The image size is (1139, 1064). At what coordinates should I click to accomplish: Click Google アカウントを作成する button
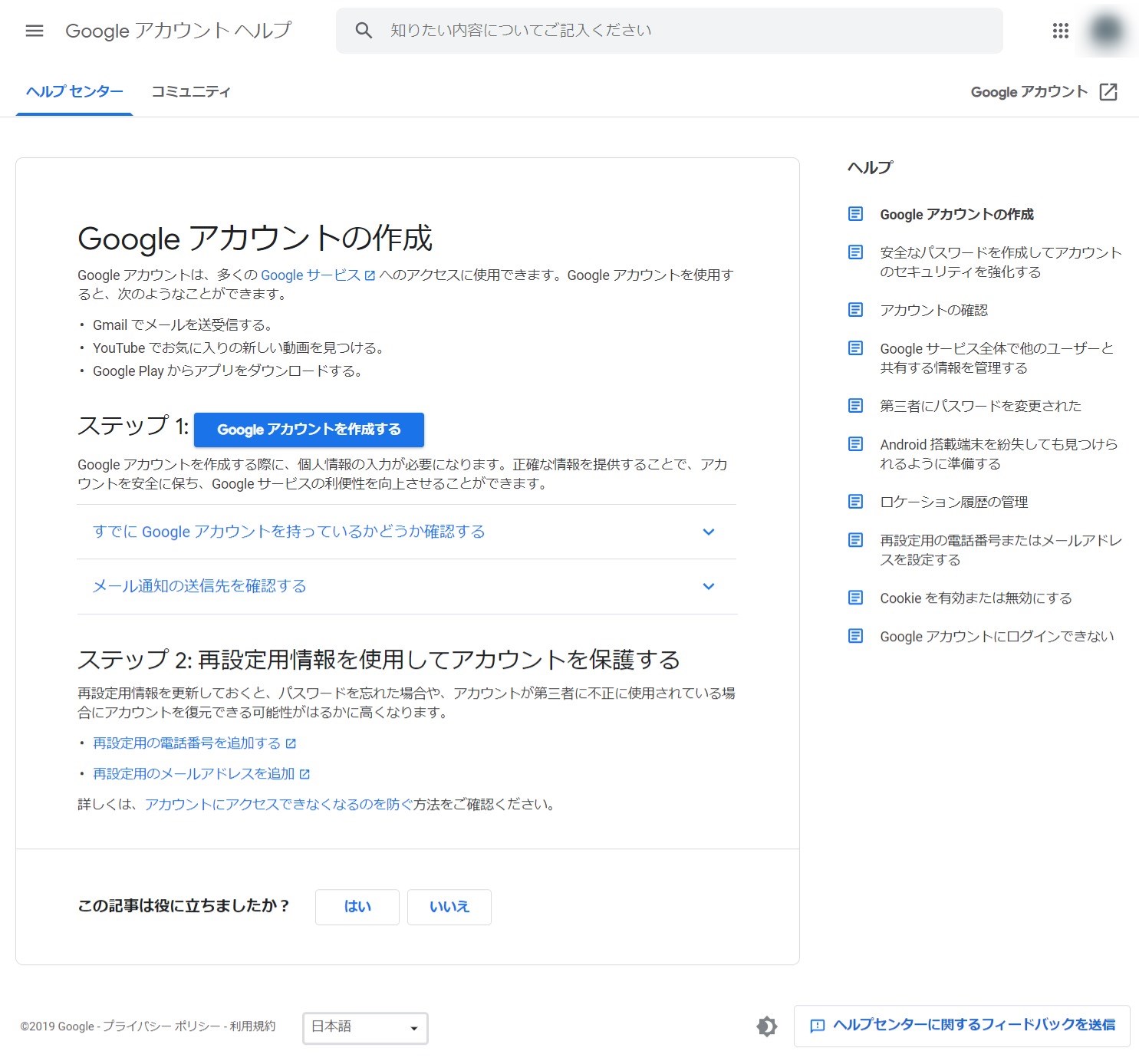pyautogui.click(x=309, y=430)
